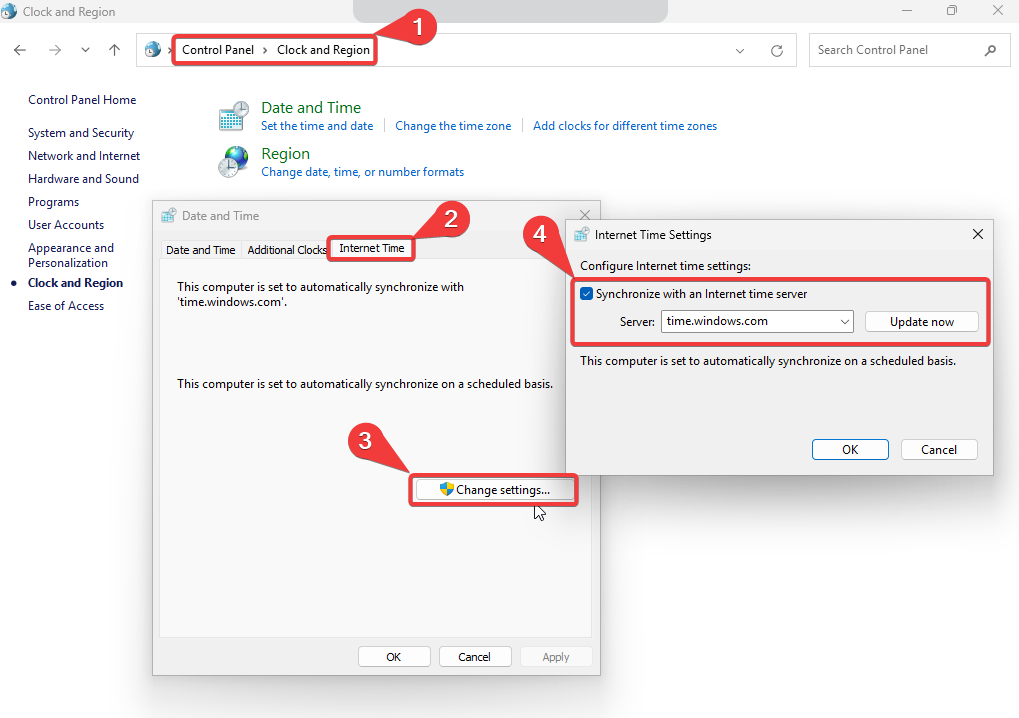Switch to the Date and Time tab

(201, 250)
